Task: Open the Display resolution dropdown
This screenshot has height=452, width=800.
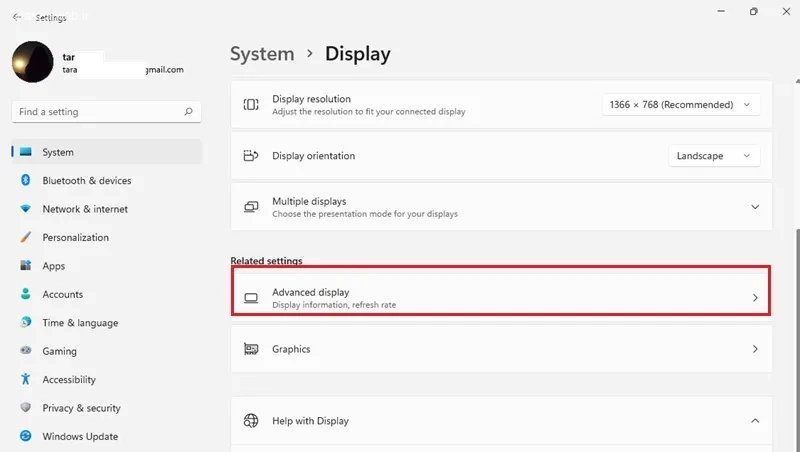Action: click(x=681, y=105)
